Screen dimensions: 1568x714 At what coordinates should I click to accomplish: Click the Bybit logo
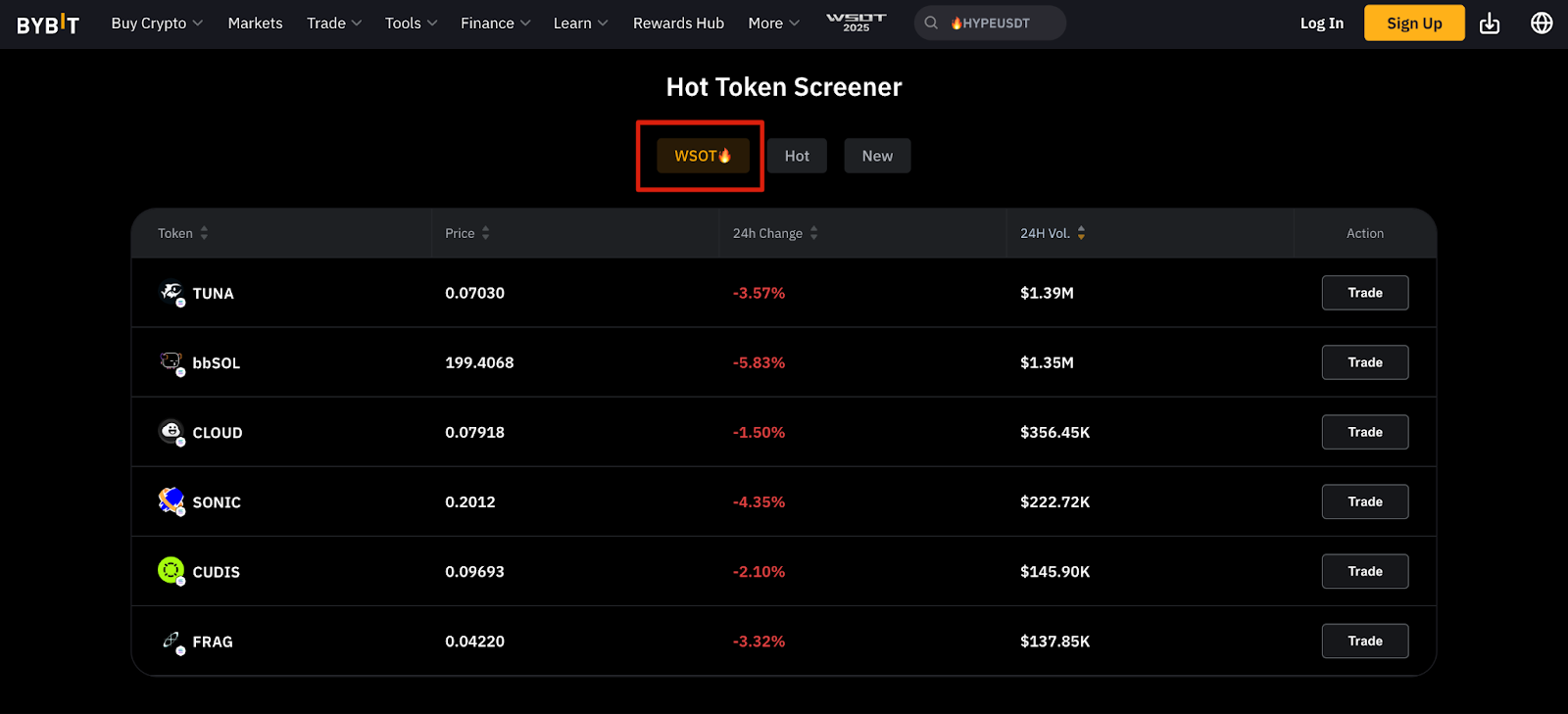coord(48,24)
